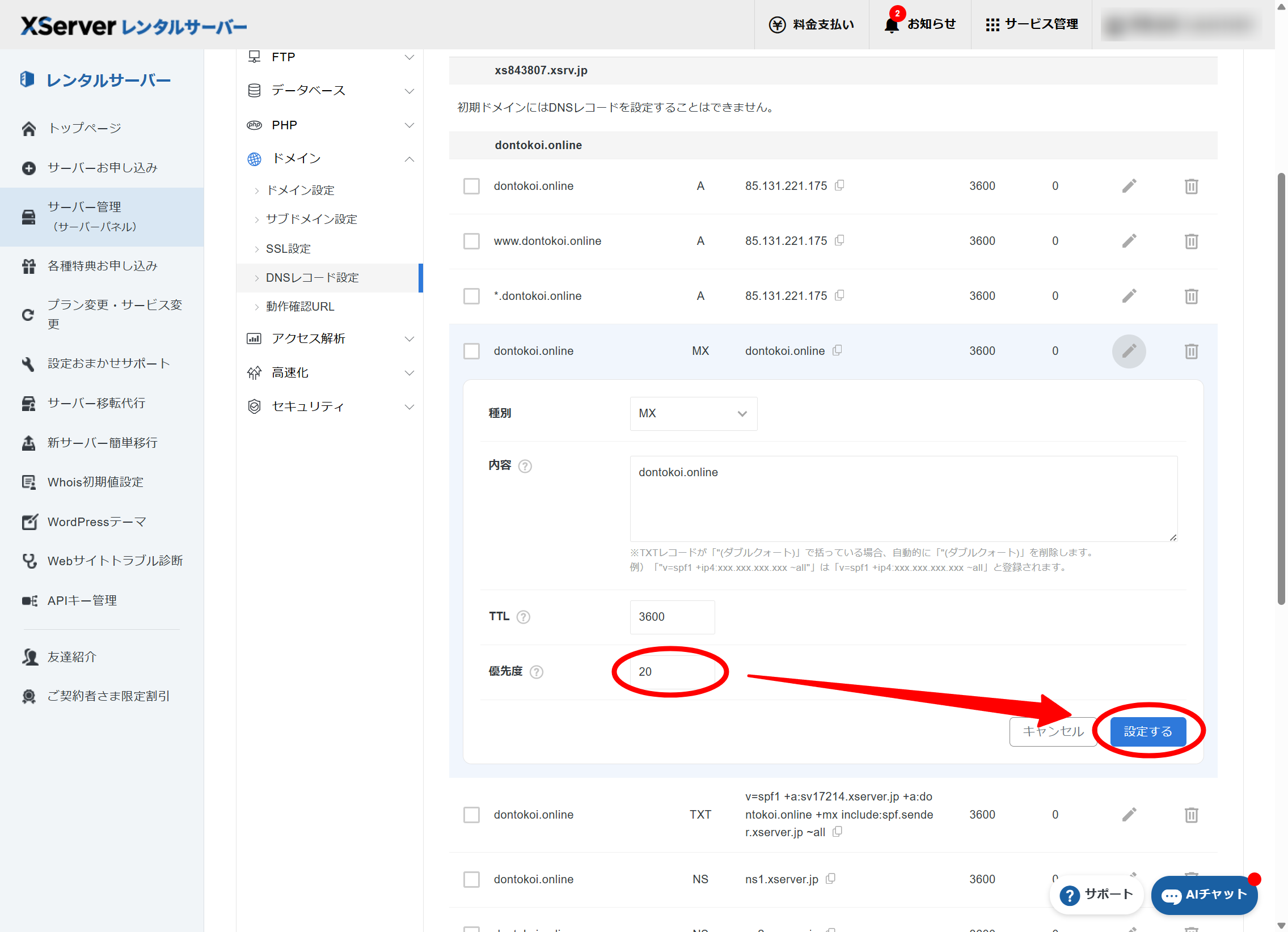Open ドメイン設定 submenu item
The width and height of the screenshot is (1288, 932).
coord(300,190)
